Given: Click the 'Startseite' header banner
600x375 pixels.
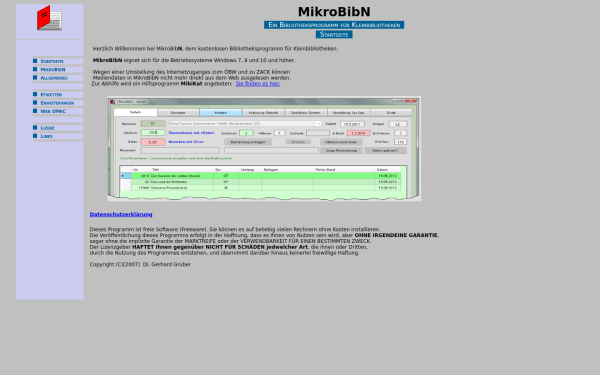Looking at the screenshot, I should pyautogui.click(x=334, y=34).
